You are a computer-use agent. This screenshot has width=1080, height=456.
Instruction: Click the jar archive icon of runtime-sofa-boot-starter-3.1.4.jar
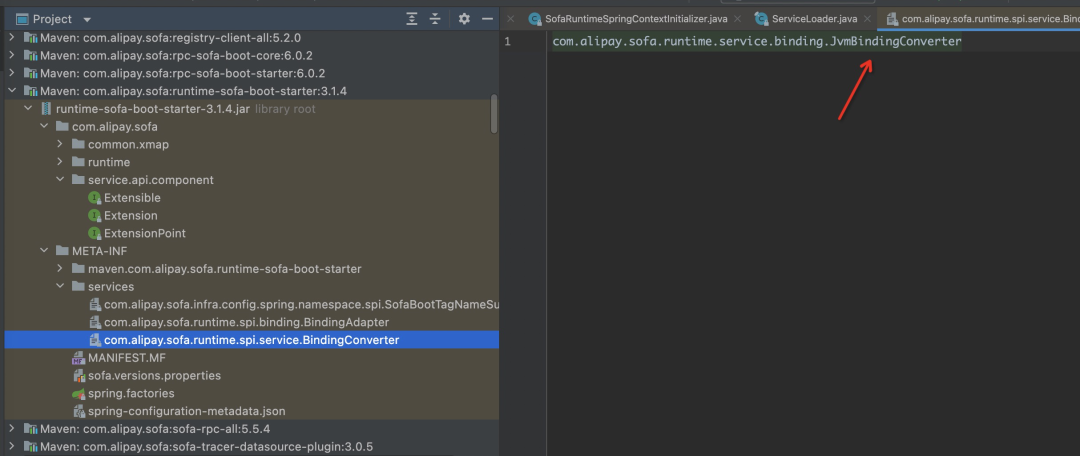click(46, 109)
